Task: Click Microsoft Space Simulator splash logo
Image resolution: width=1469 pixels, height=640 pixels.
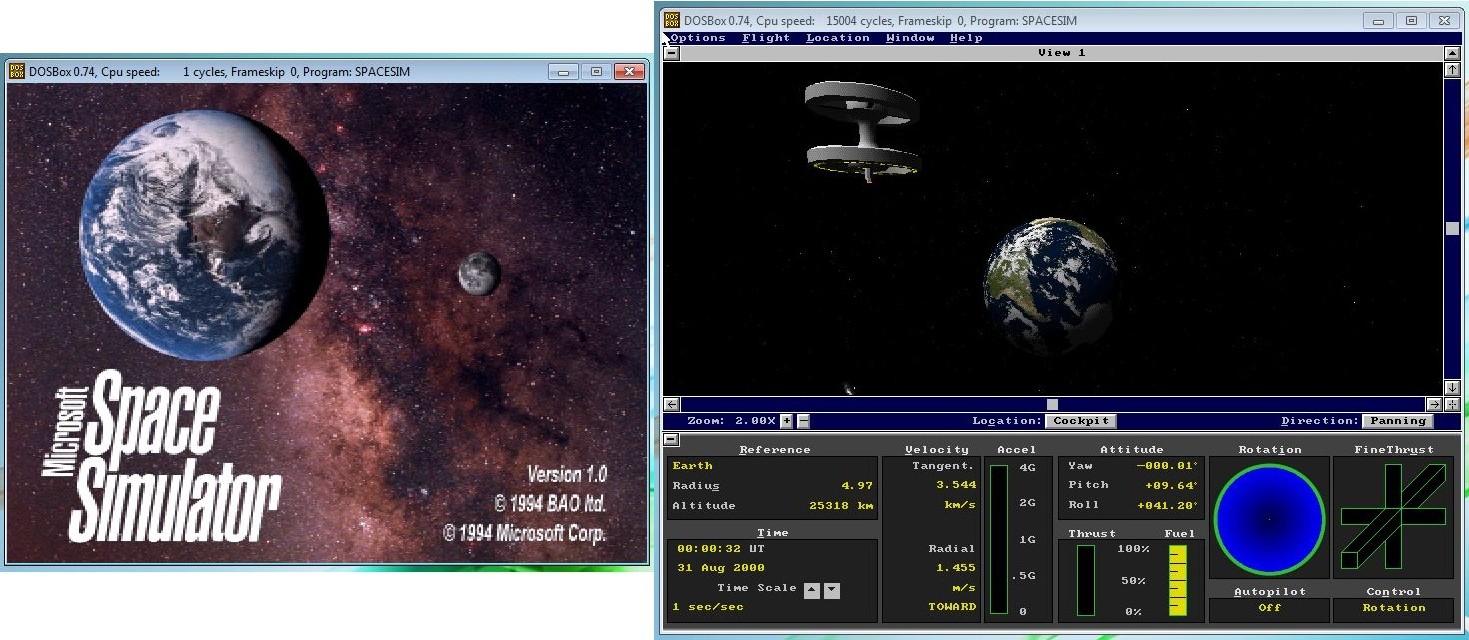Action: point(163,456)
